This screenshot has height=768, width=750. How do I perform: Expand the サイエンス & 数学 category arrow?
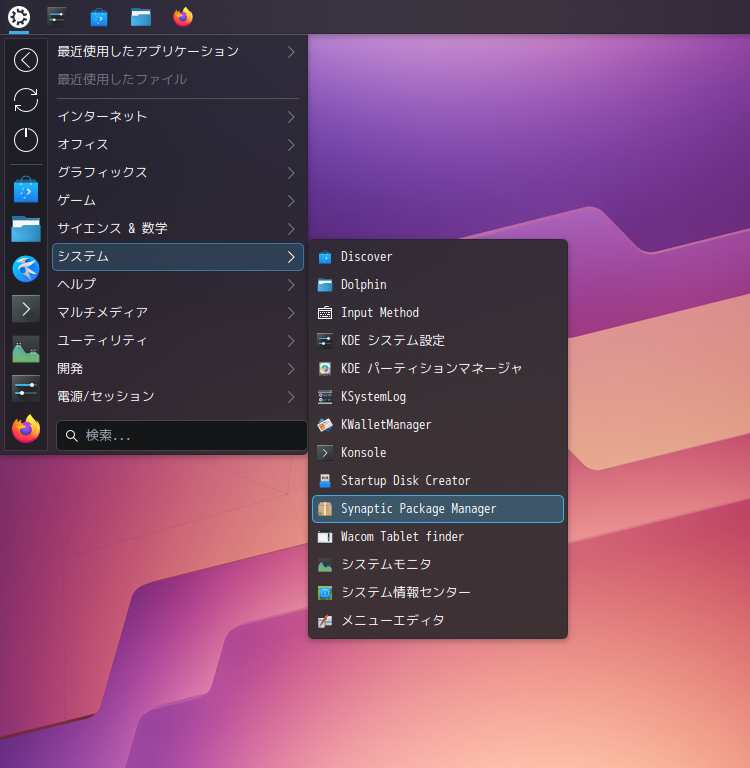click(x=291, y=229)
